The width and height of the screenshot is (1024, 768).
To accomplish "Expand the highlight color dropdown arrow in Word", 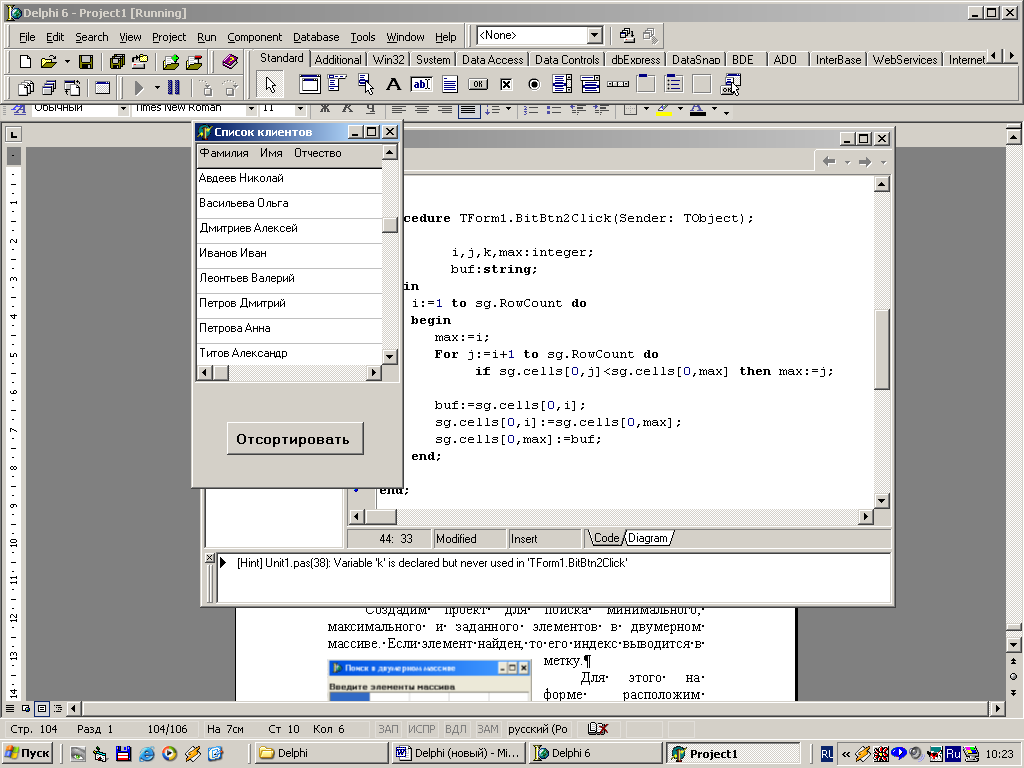I will tap(680, 109).
